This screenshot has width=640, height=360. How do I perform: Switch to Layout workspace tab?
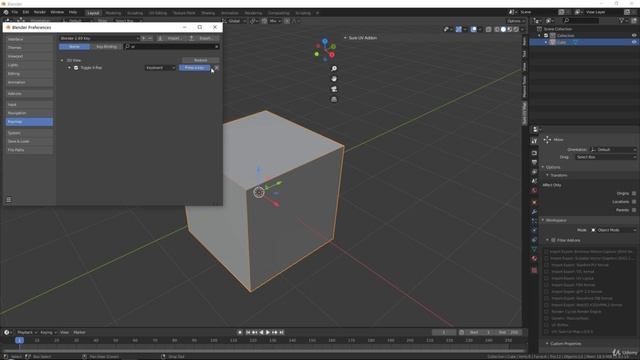pos(93,13)
